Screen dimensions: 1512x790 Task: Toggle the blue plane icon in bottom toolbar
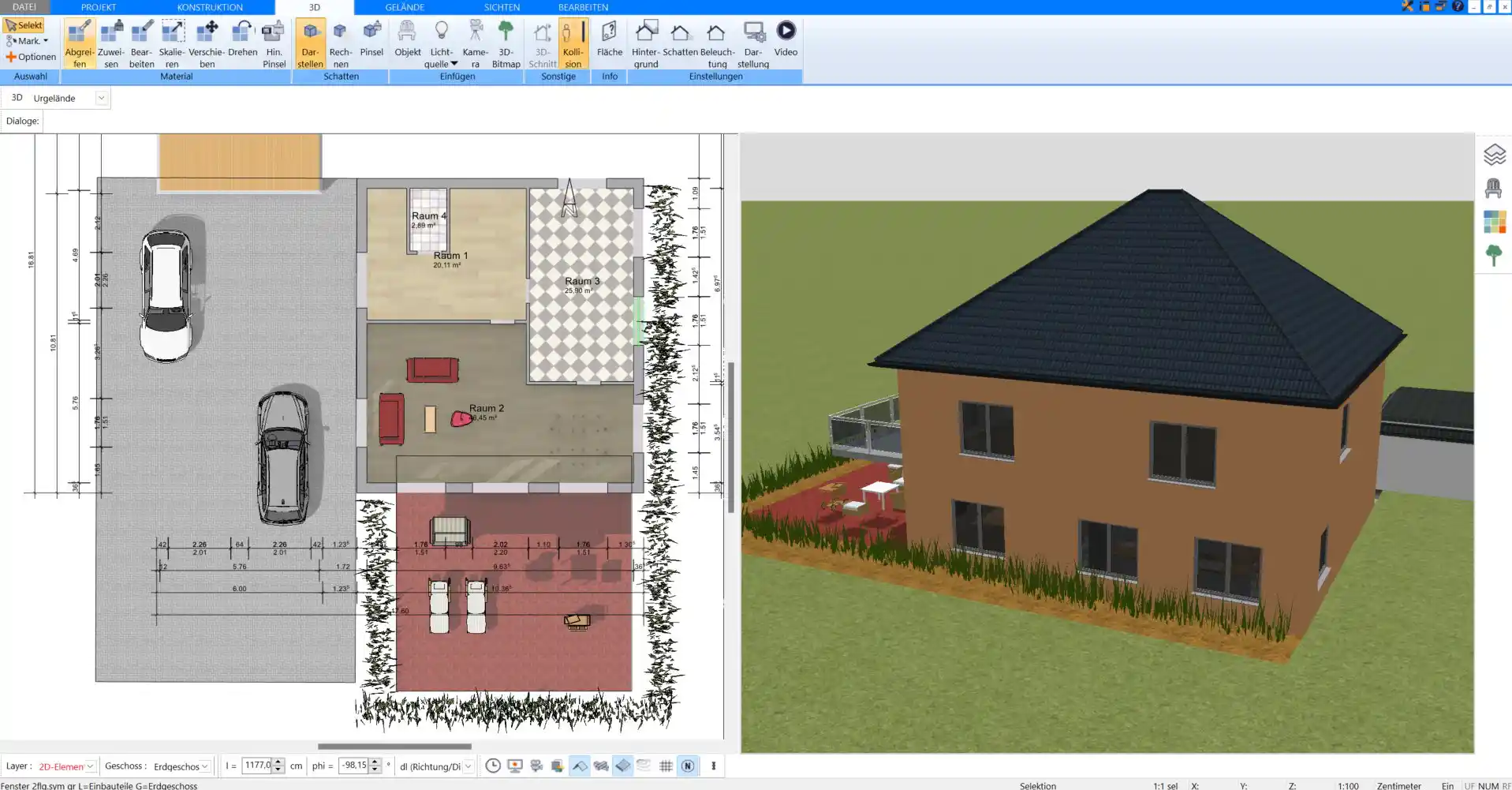point(623,766)
